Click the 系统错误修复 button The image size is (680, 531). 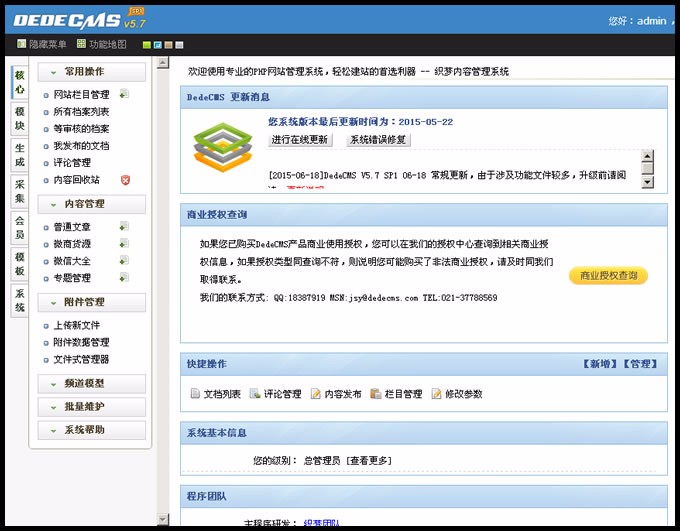coord(378,140)
